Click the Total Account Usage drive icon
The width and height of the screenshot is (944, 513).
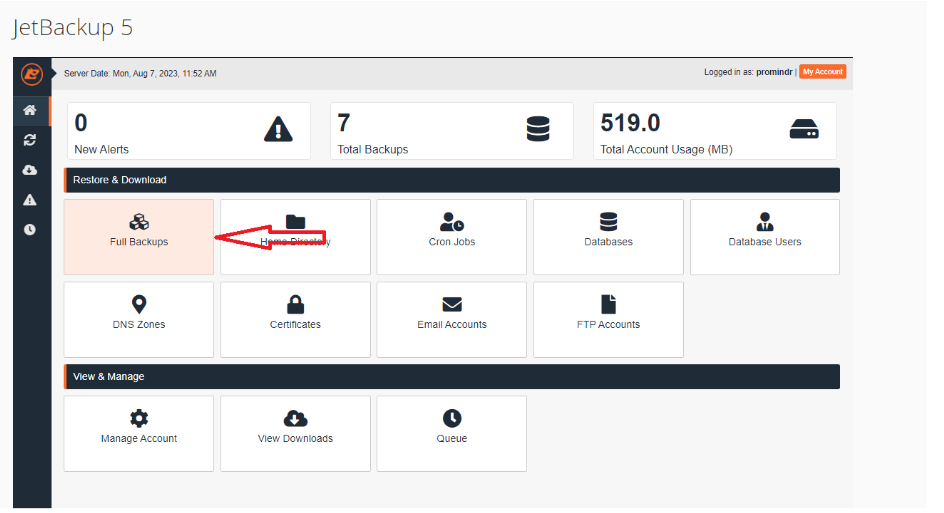pos(804,129)
